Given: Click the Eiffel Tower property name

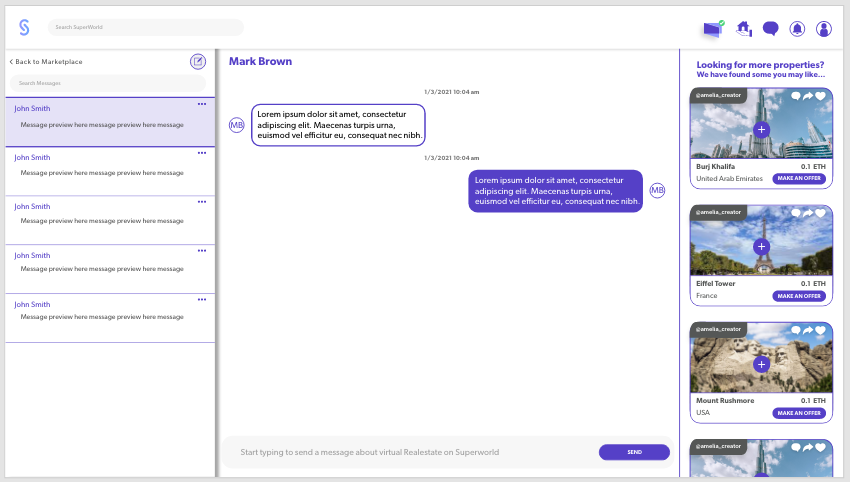Looking at the screenshot, I should point(716,284).
